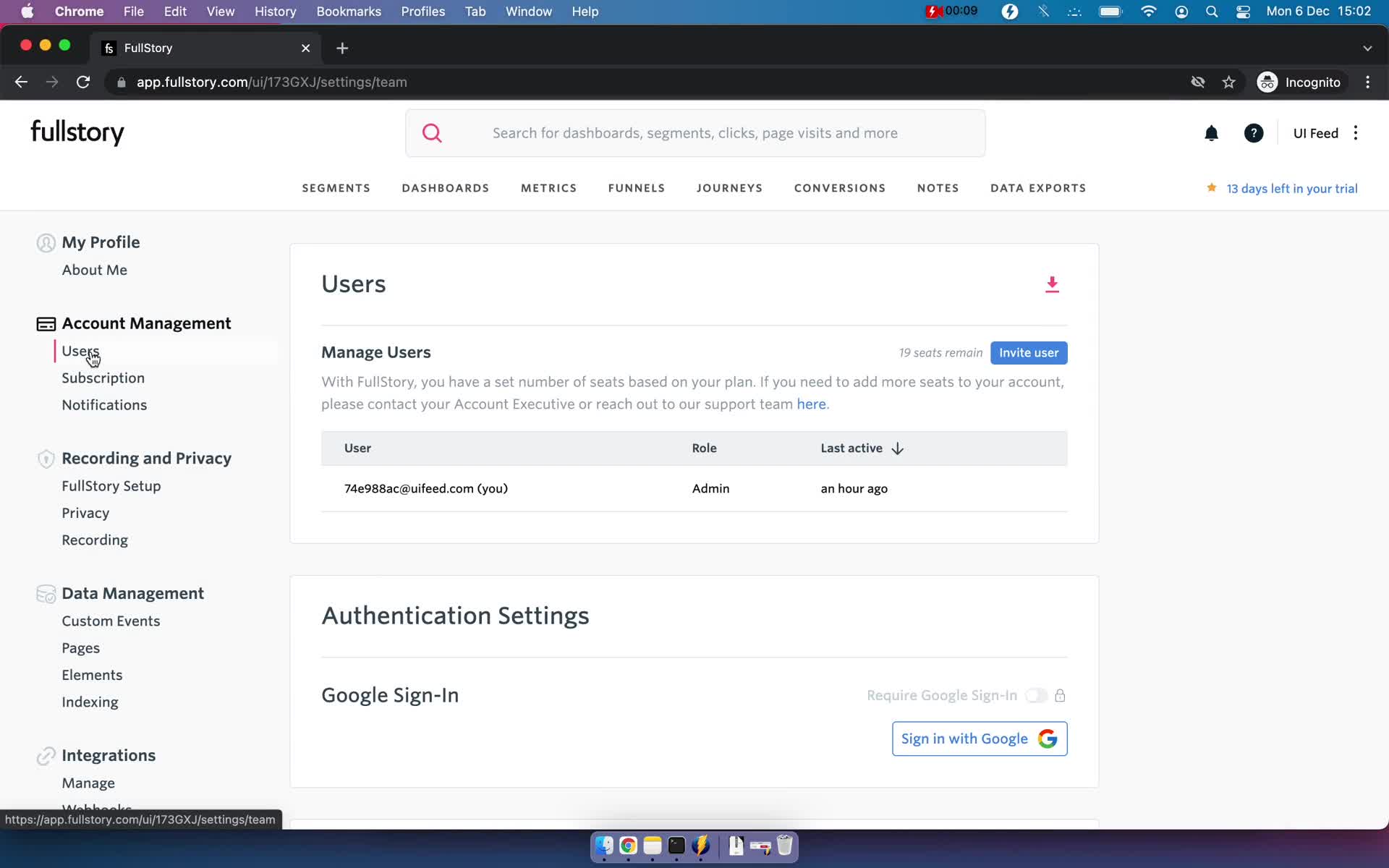Open Recording settings in sidebar
1389x868 pixels.
[95, 540]
